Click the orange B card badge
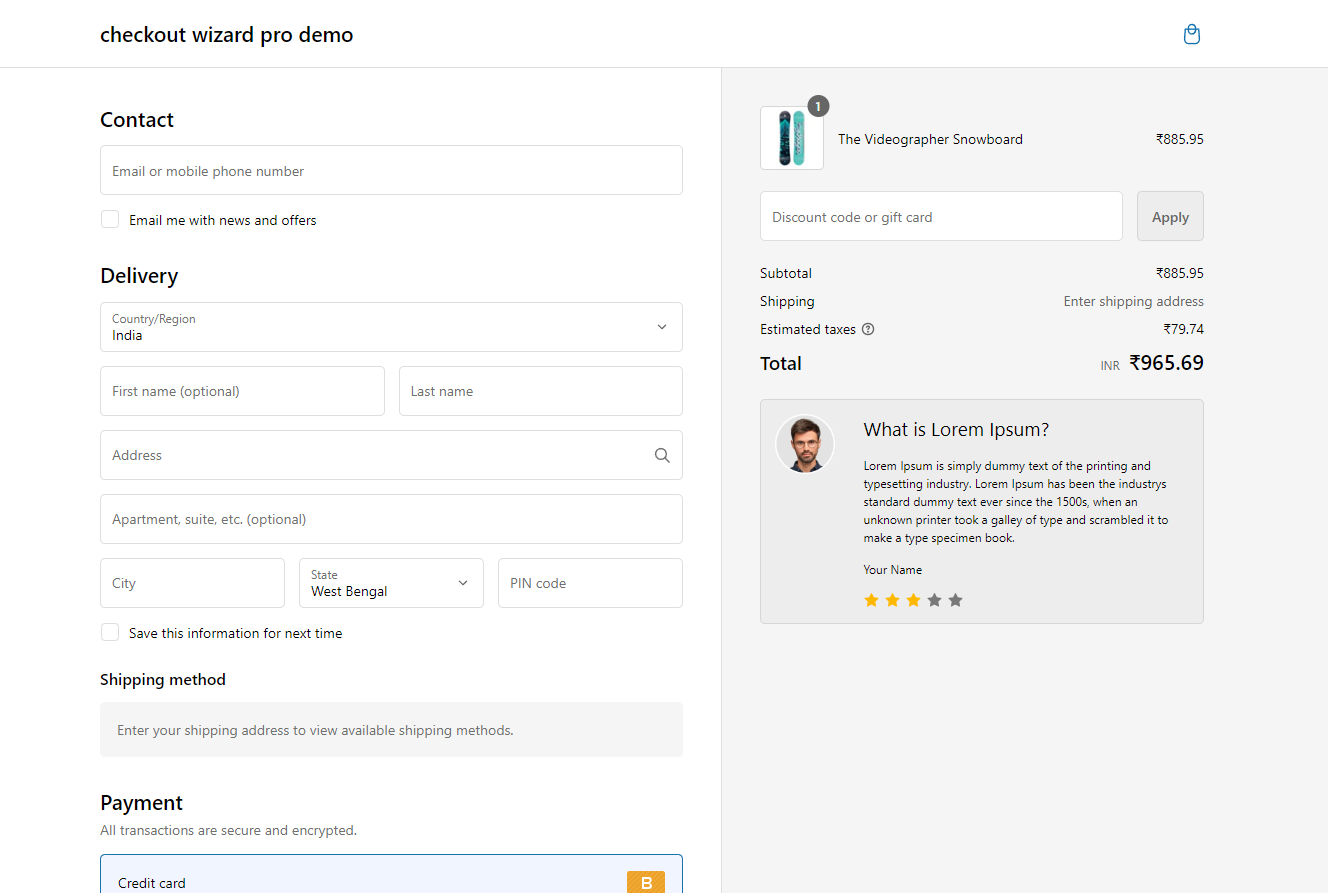 click(x=646, y=883)
